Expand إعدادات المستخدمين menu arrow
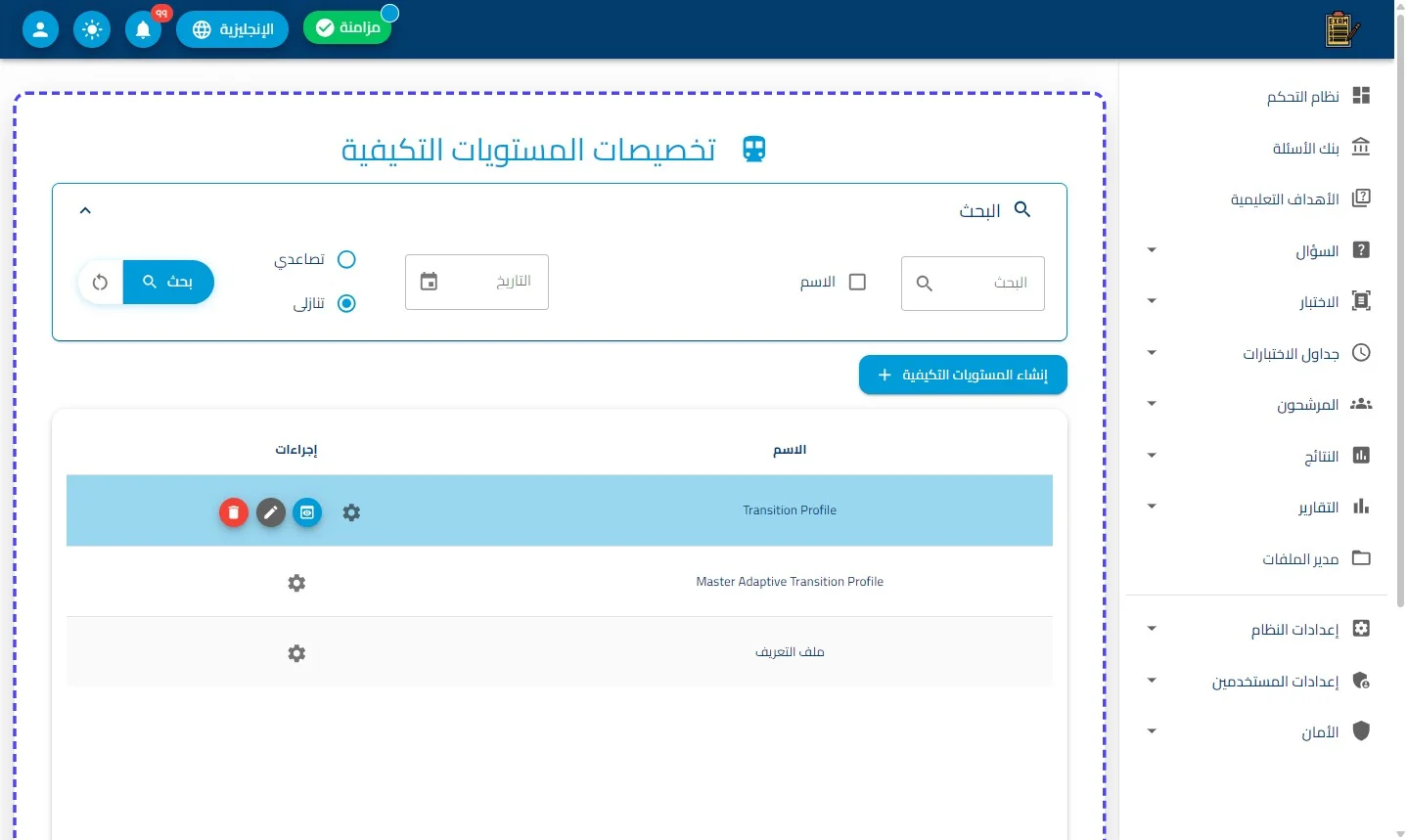The width and height of the screenshot is (1407, 840). point(1152,681)
